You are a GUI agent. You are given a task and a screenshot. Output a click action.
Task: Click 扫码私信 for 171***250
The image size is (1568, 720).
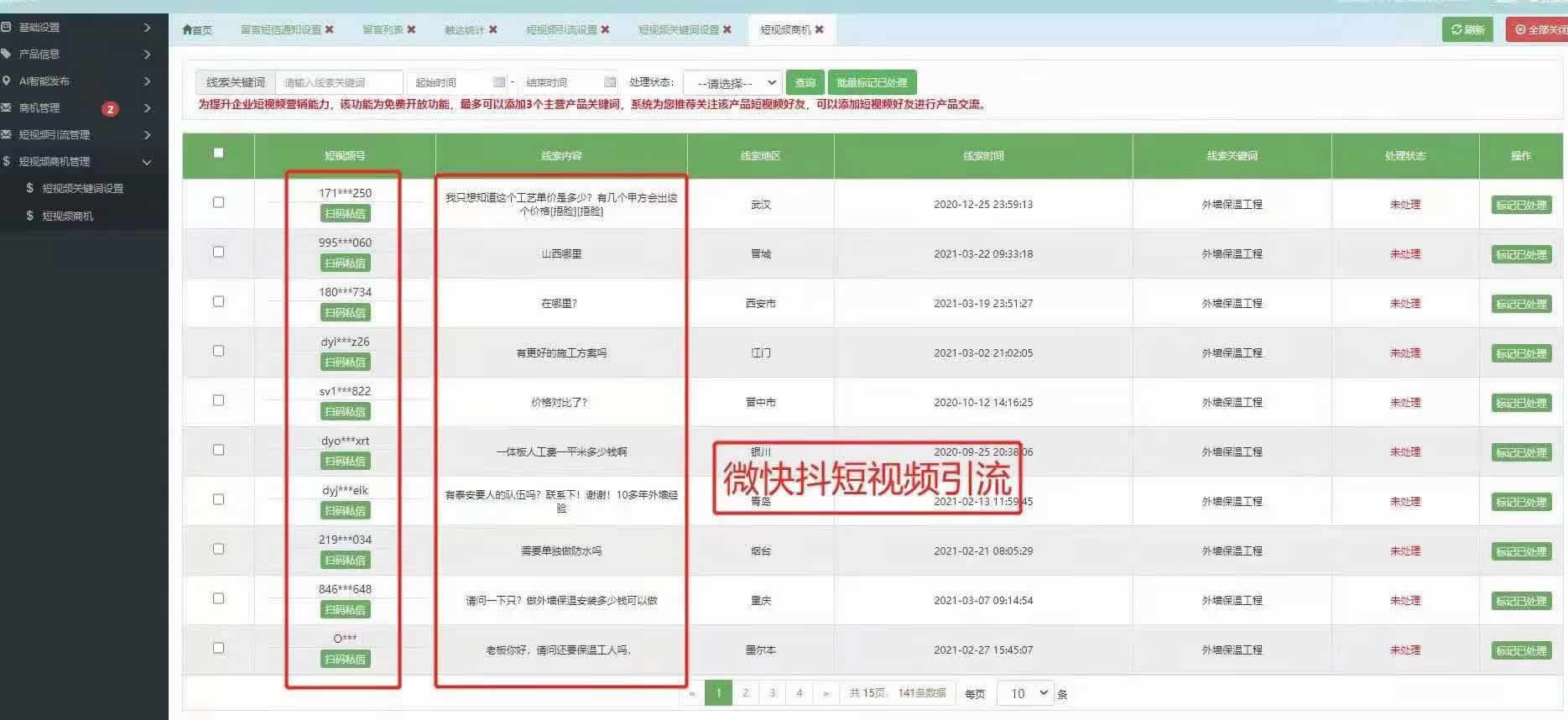pos(345,213)
